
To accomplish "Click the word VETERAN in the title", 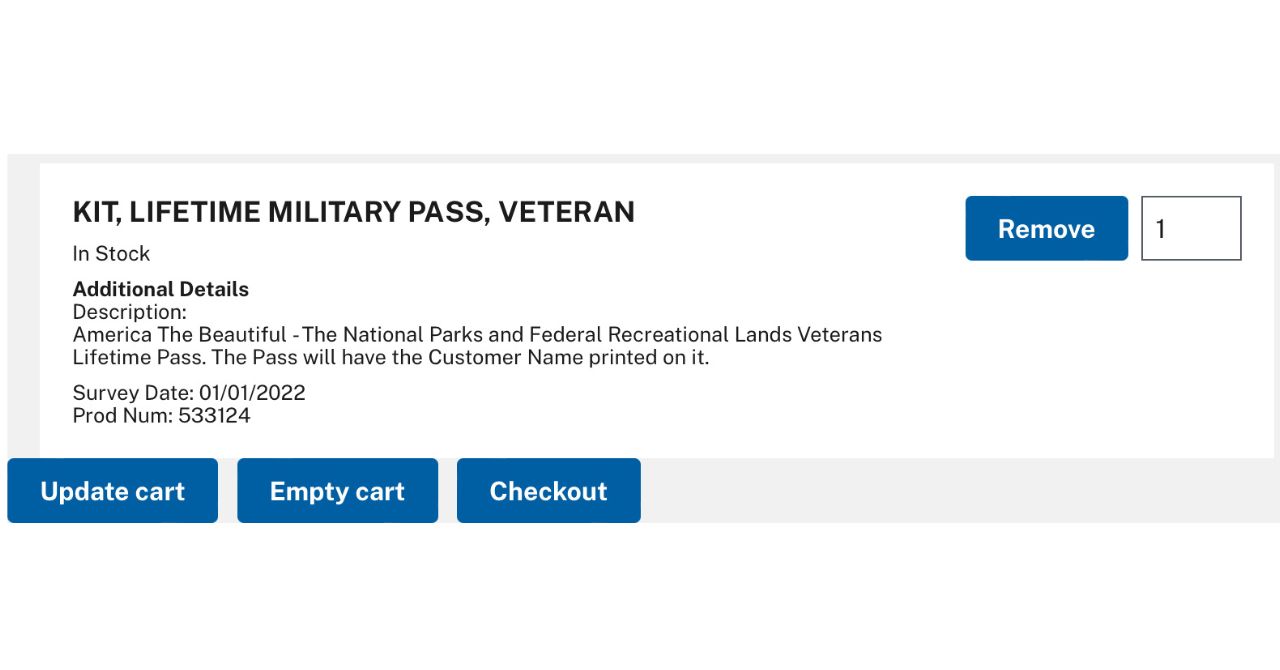I will (566, 212).
